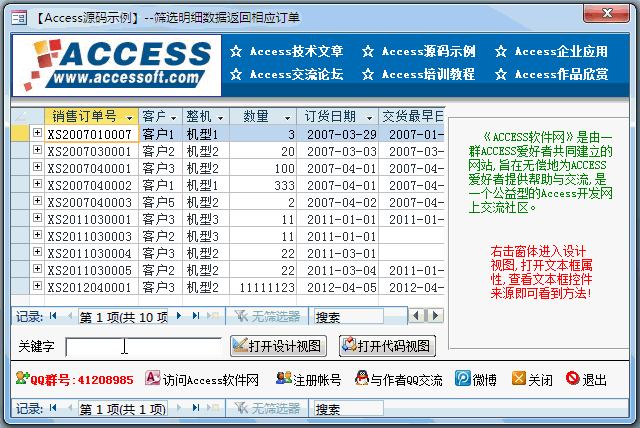The width and height of the screenshot is (640, 428).
Task: Click 关闭 button in bottom bar
Action: coord(532,379)
